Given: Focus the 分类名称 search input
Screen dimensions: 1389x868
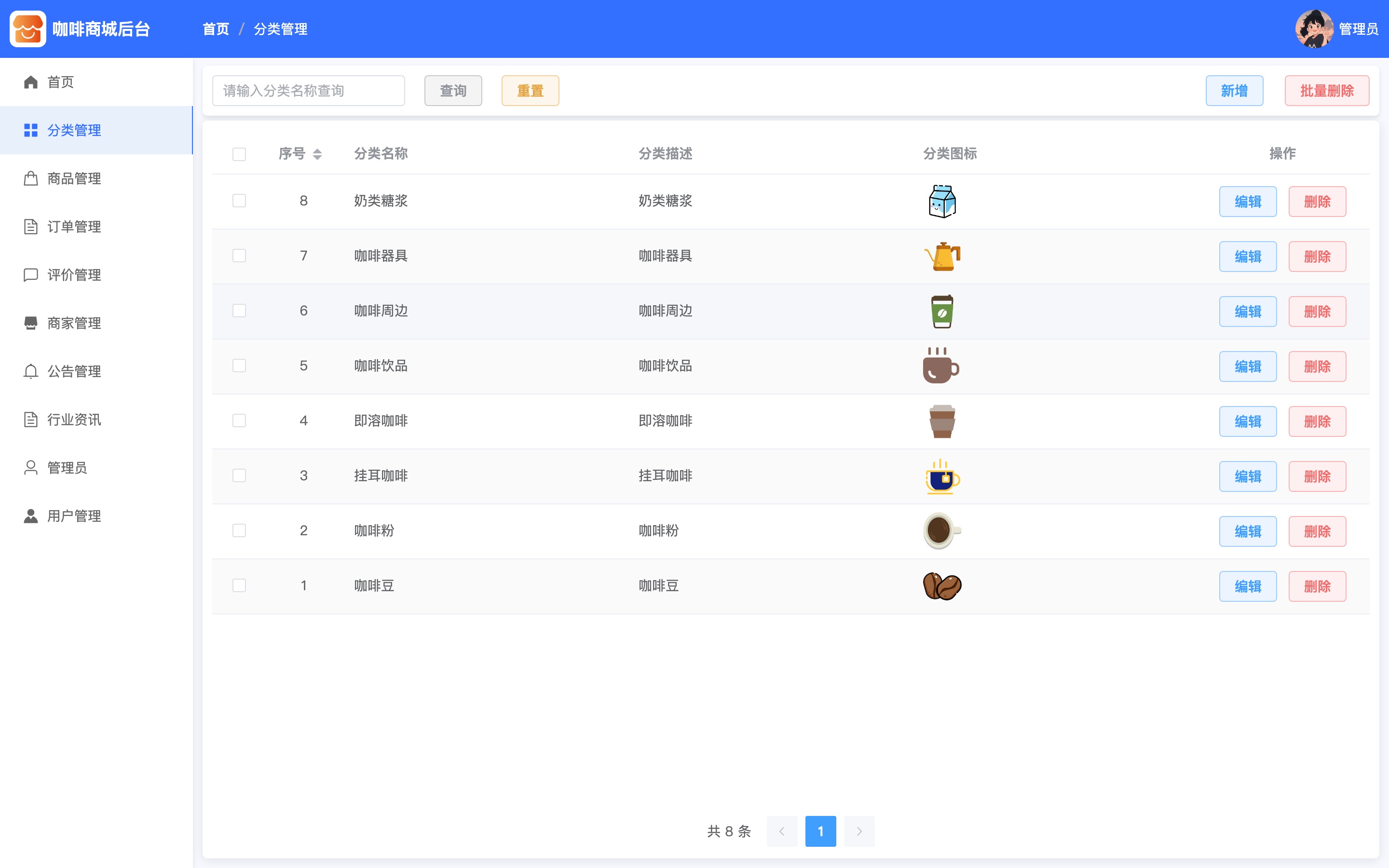Looking at the screenshot, I should coord(308,91).
